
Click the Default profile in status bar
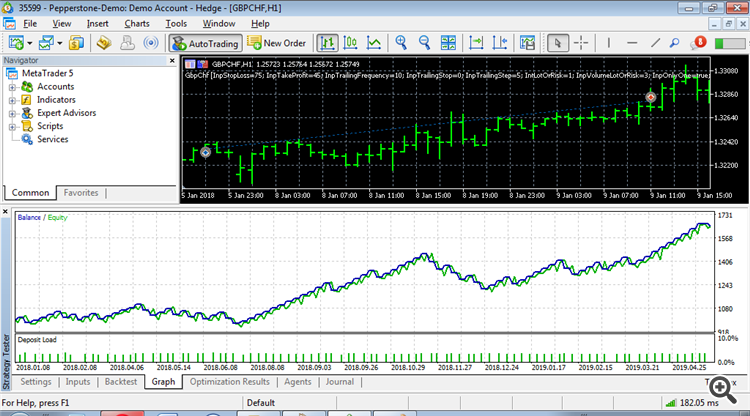point(261,403)
